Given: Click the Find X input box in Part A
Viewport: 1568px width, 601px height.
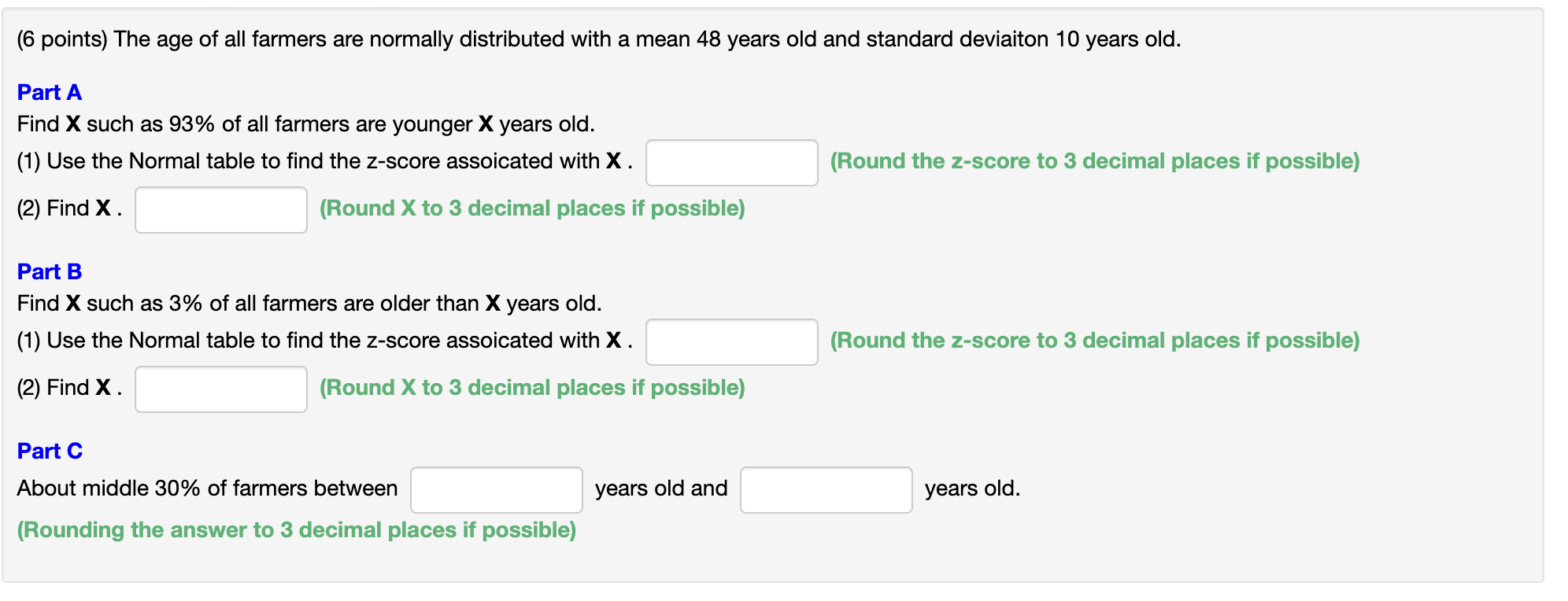Looking at the screenshot, I should point(220,209).
